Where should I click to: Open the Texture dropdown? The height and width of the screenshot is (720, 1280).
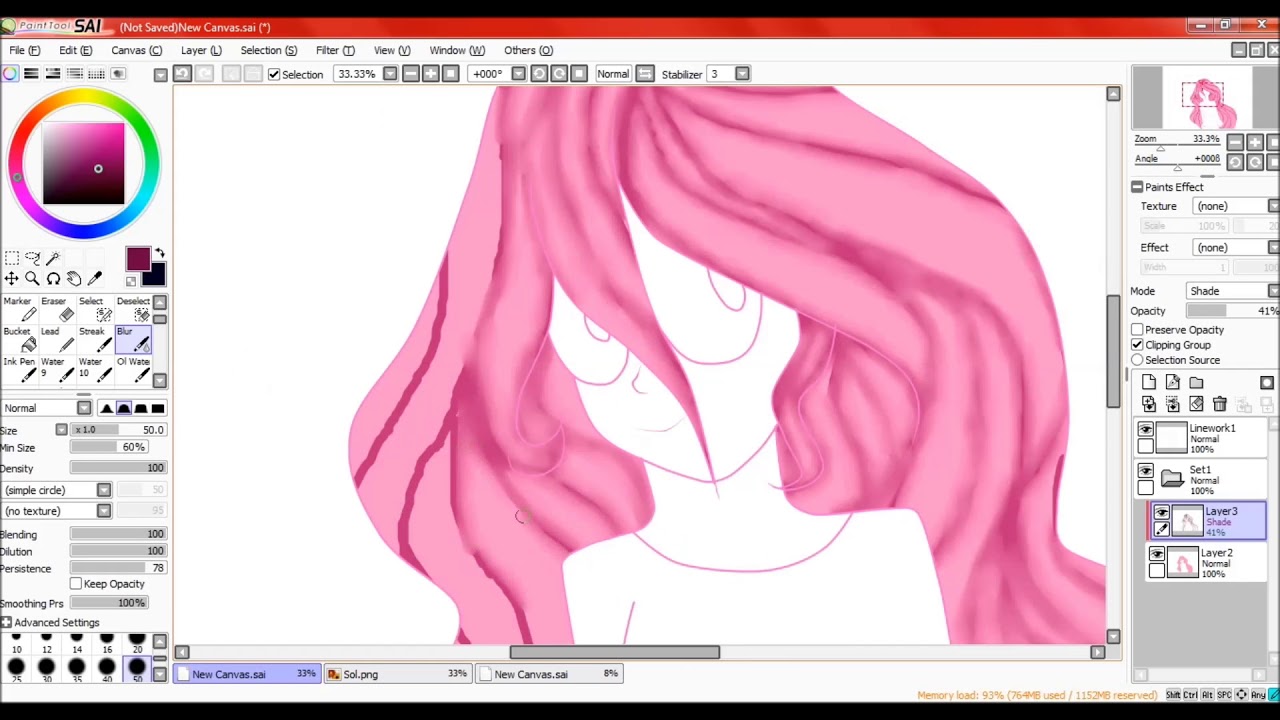pos(1236,206)
